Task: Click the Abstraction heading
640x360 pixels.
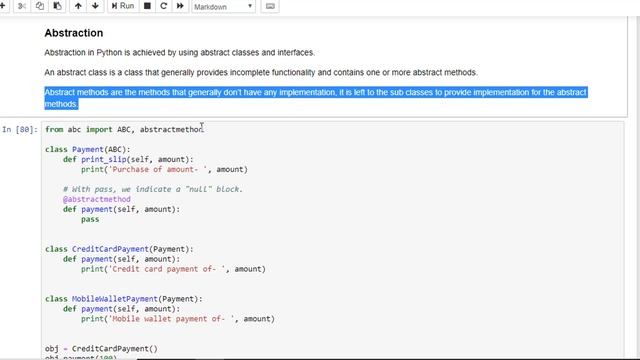Action: point(73,33)
